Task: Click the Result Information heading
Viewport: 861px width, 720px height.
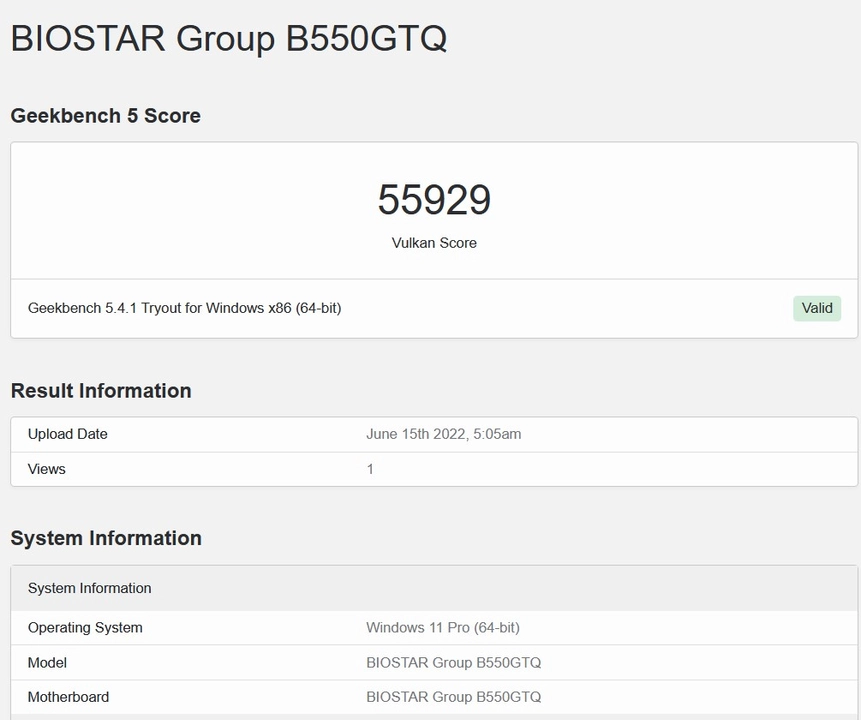Action: point(101,391)
